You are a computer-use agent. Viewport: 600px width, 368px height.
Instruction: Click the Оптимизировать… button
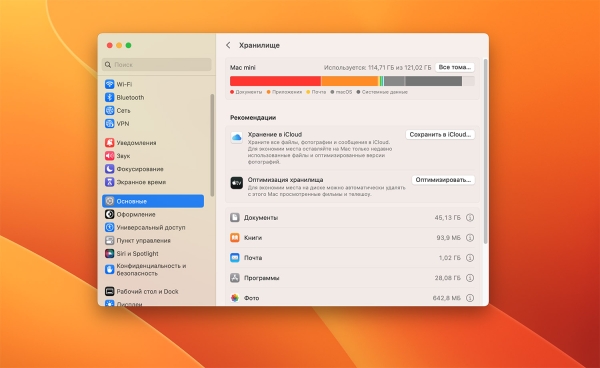[x=443, y=180]
